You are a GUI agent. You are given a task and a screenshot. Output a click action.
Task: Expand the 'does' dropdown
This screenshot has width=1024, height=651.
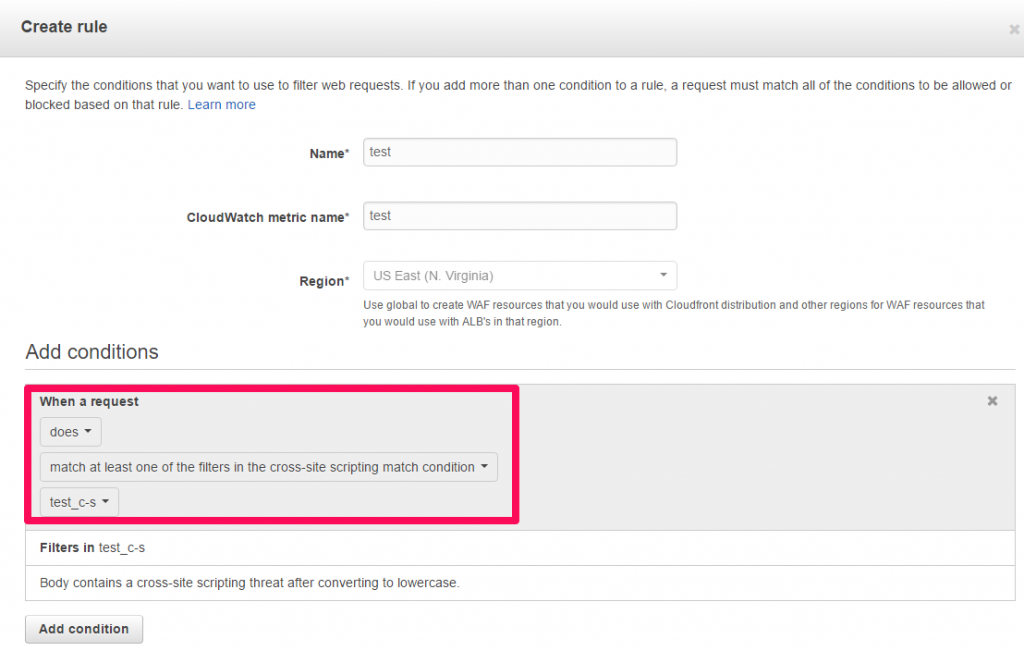click(71, 432)
